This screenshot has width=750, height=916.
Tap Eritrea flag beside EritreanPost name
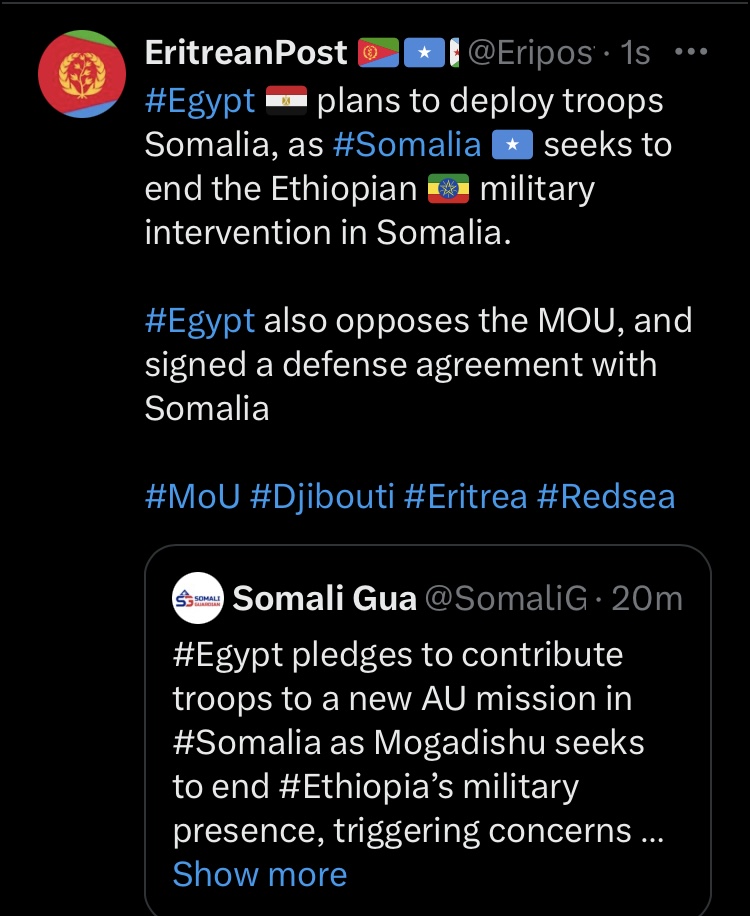(378, 53)
